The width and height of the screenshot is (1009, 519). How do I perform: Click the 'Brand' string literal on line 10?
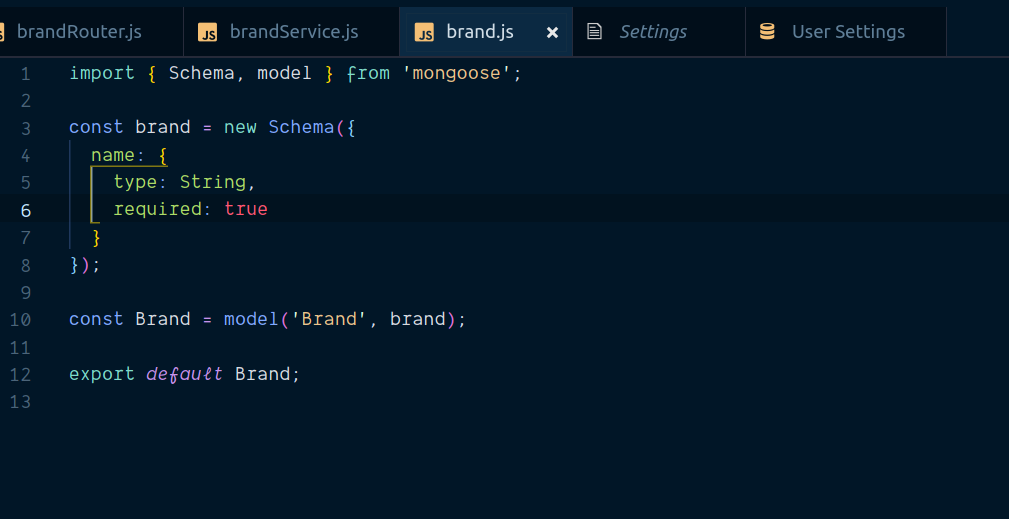tap(329, 319)
